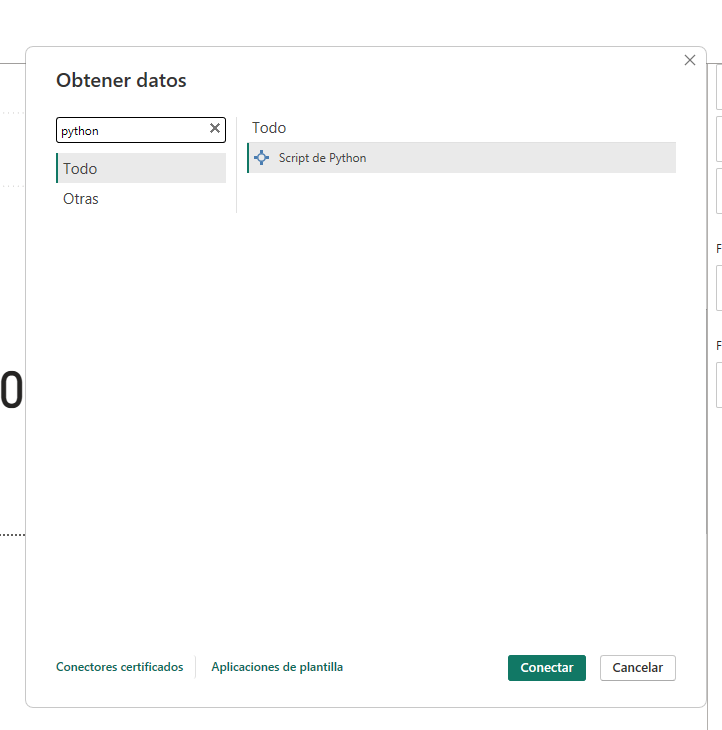The width and height of the screenshot is (722, 730).
Task: Click into the python search box
Action: coord(130,130)
